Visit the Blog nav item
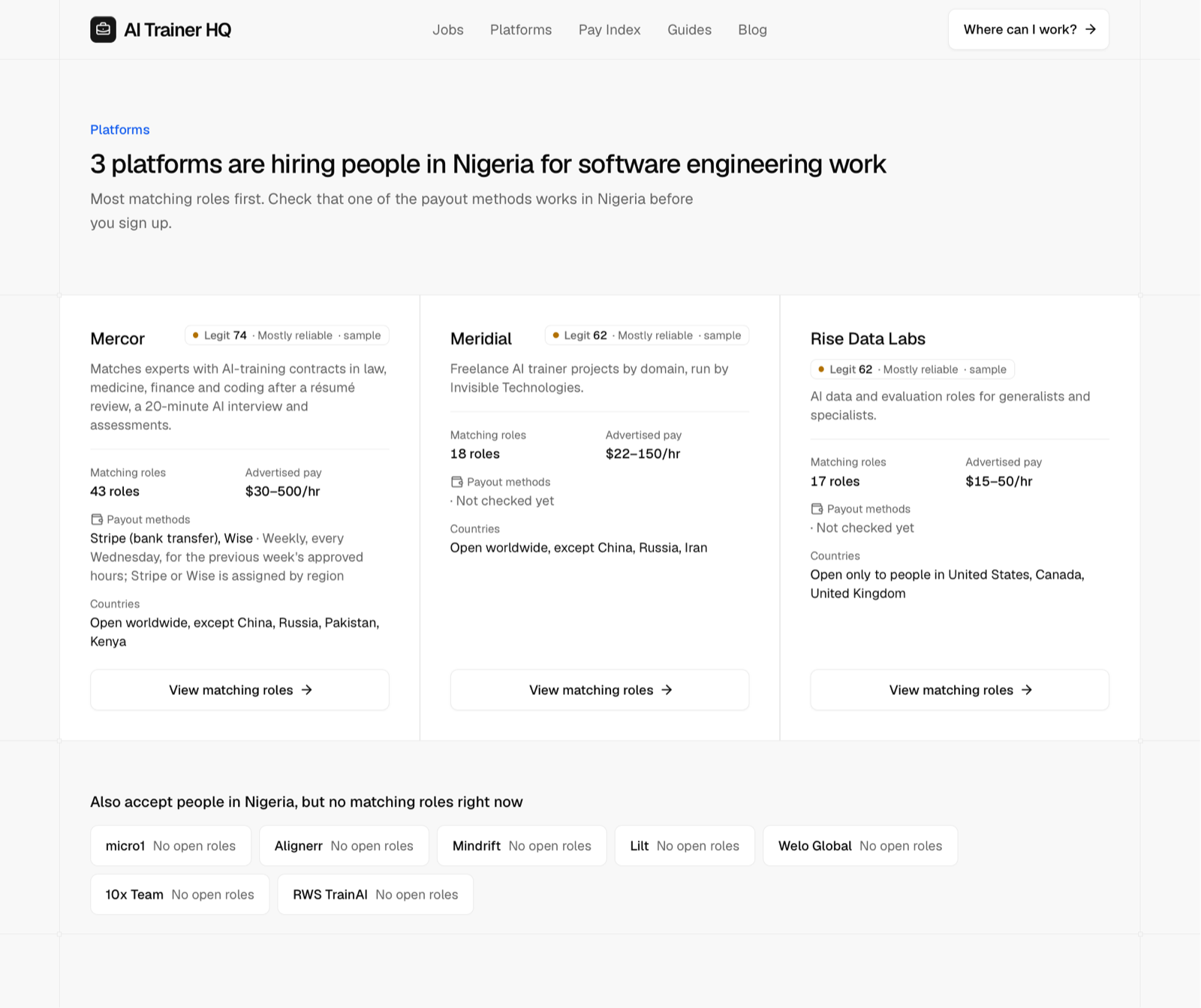This screenshot has width=1201, height=1008. click(752, 29)
